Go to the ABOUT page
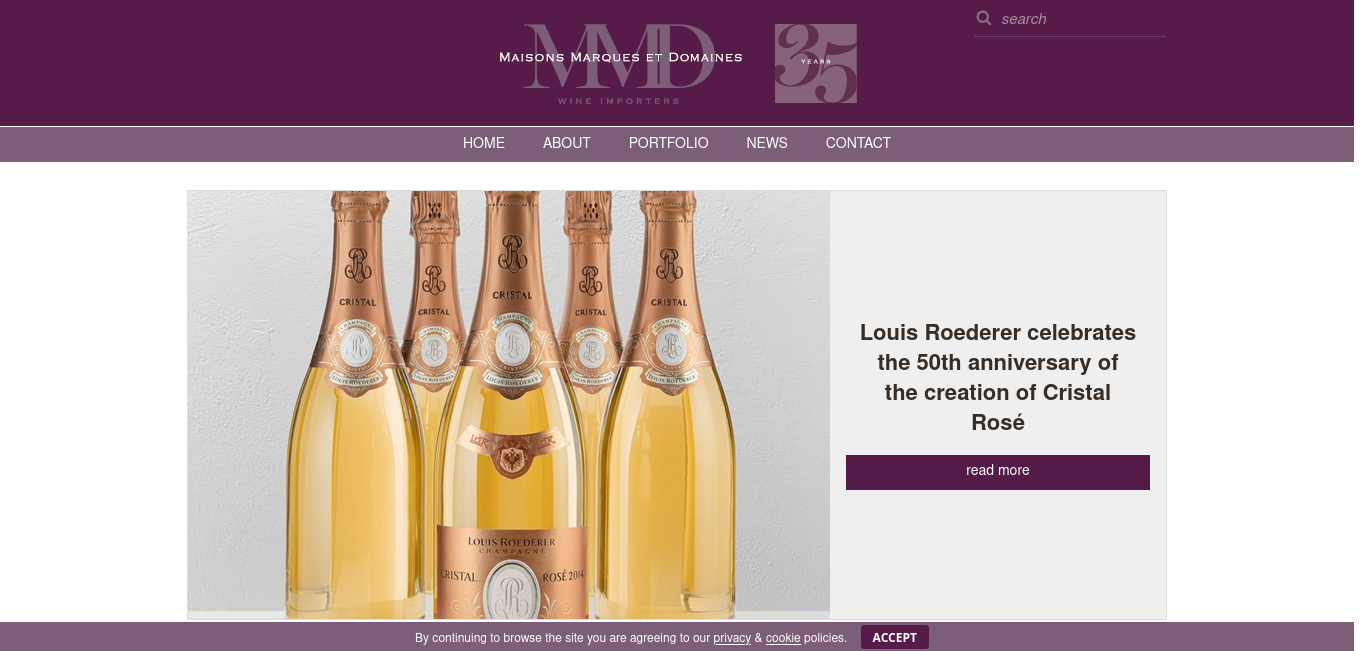1366x651 pixels. point(567,143)
